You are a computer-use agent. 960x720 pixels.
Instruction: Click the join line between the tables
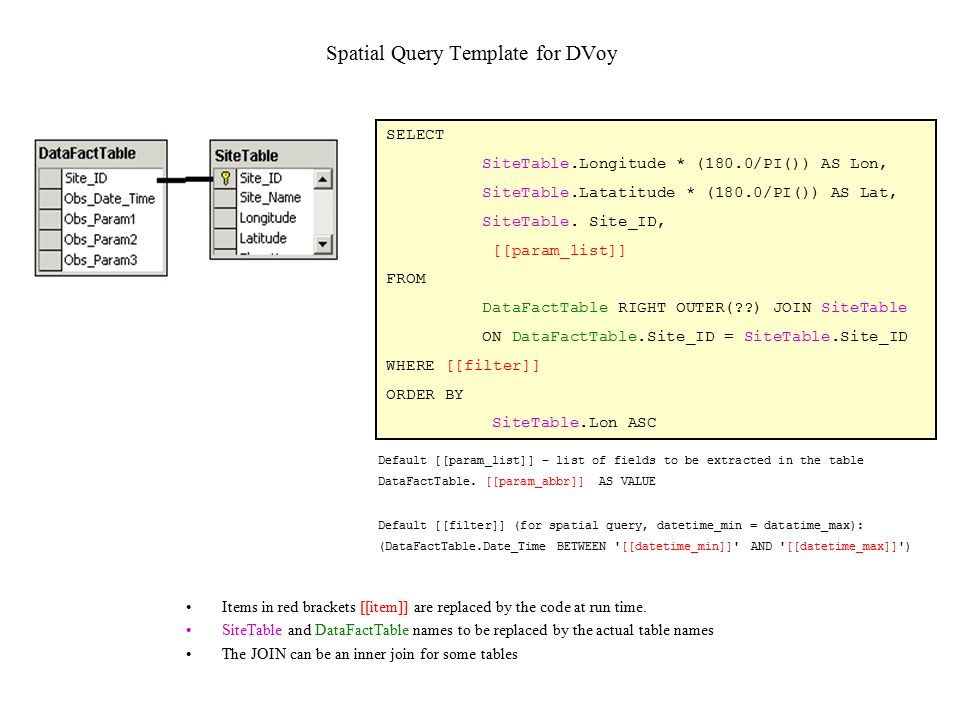click(186, 179)
